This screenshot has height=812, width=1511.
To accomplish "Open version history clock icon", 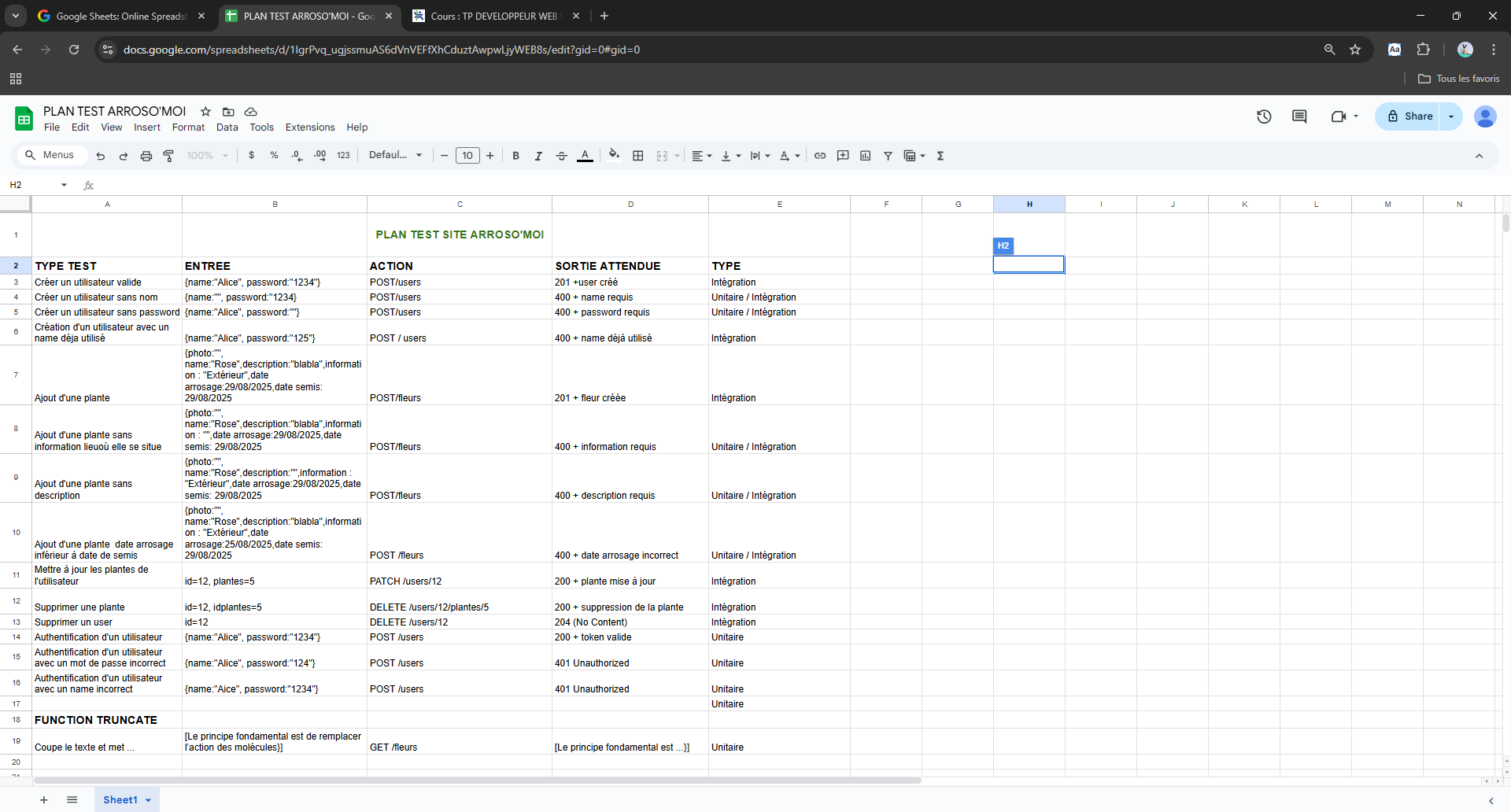I will pyautogui.click(x=1264, y=116).
